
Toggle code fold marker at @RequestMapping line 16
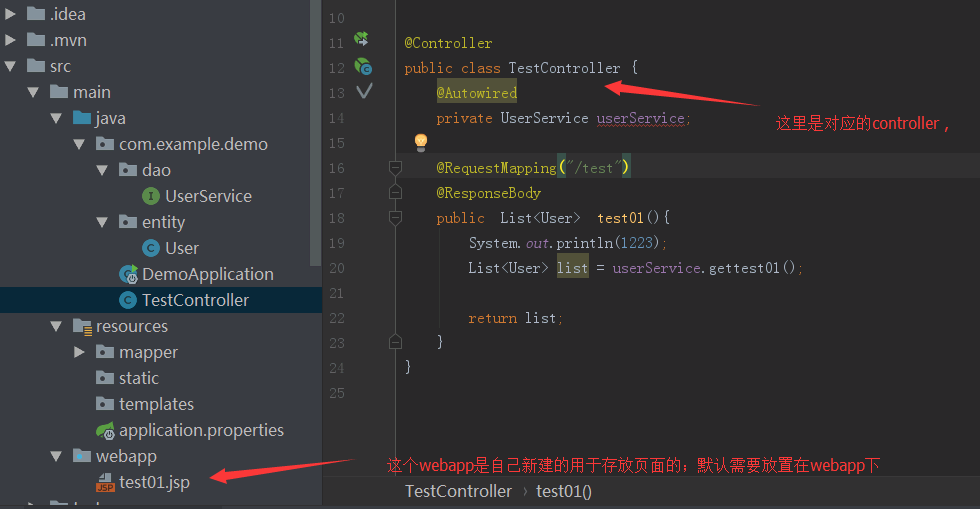(395, 167)
